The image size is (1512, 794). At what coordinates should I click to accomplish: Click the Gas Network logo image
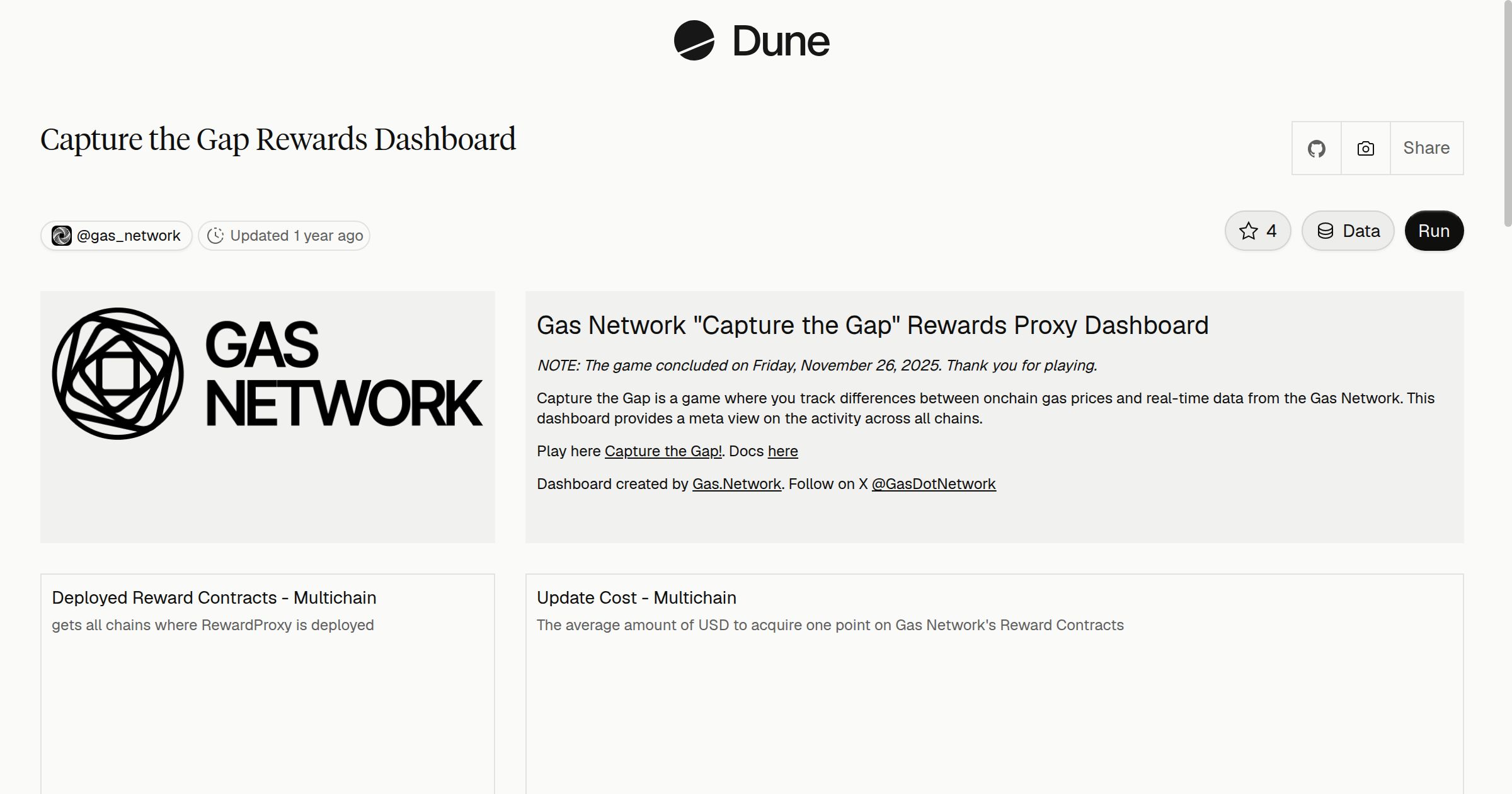[x=268, y=374]
